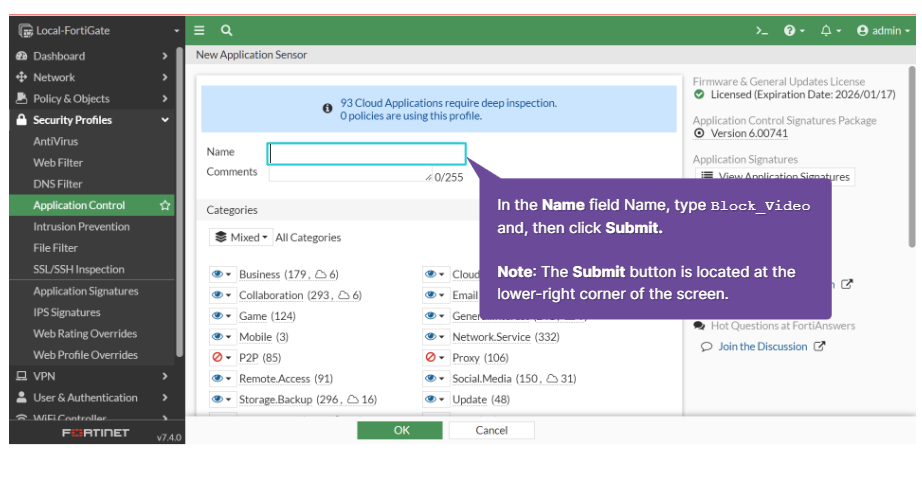The height and width of the screenshot is (479, 922).
Task: Toggle the Collaboration category eye action
Action: 222,295
